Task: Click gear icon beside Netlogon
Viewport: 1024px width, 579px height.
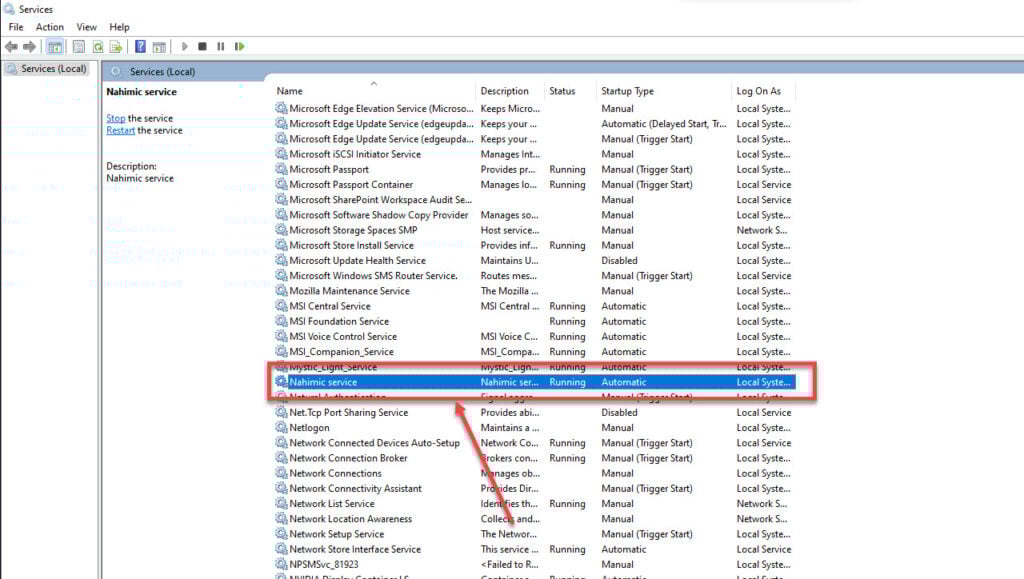Action: [x=281, y=428]
